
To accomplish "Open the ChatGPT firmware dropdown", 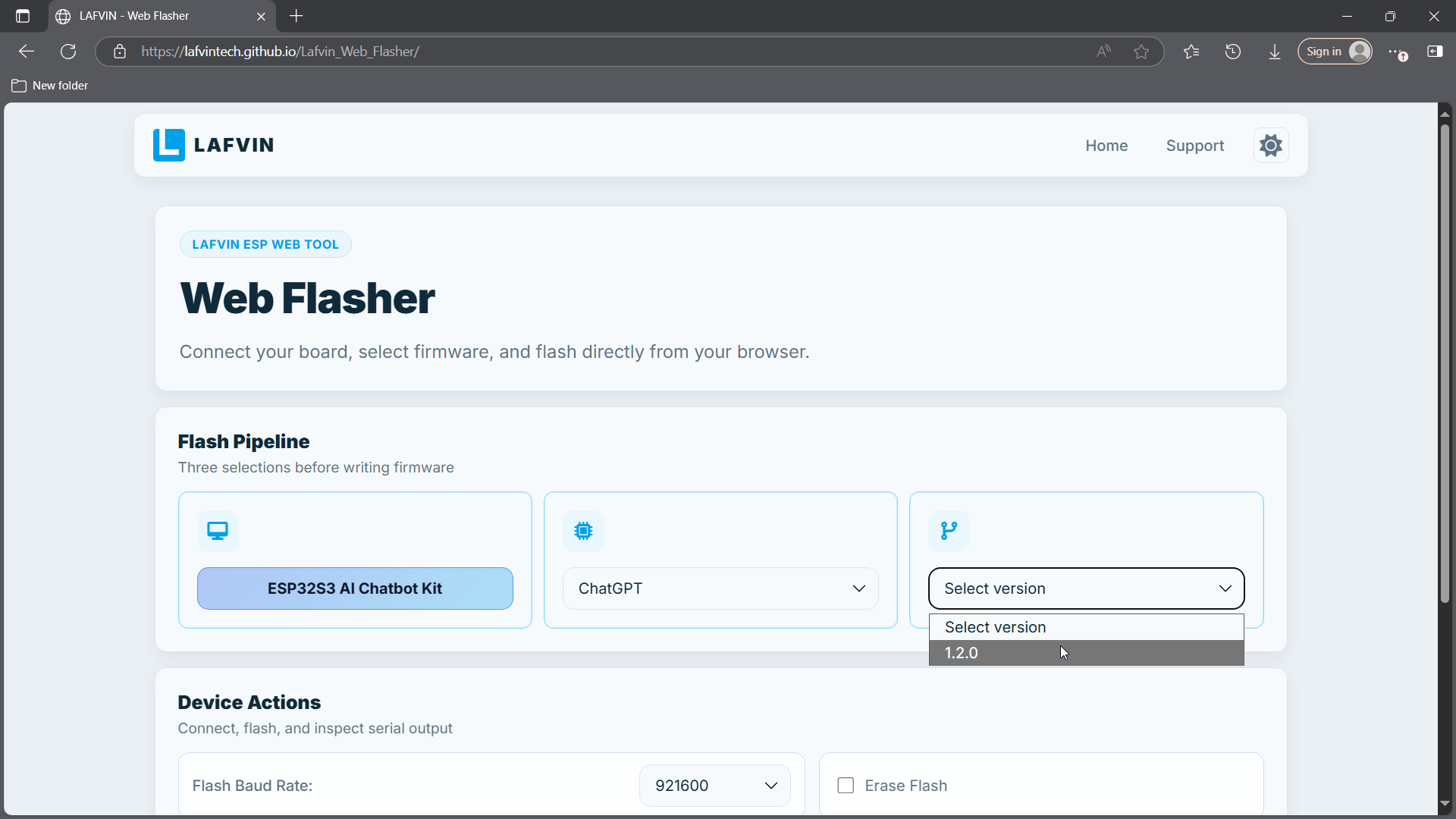I will tap(720, 588).
